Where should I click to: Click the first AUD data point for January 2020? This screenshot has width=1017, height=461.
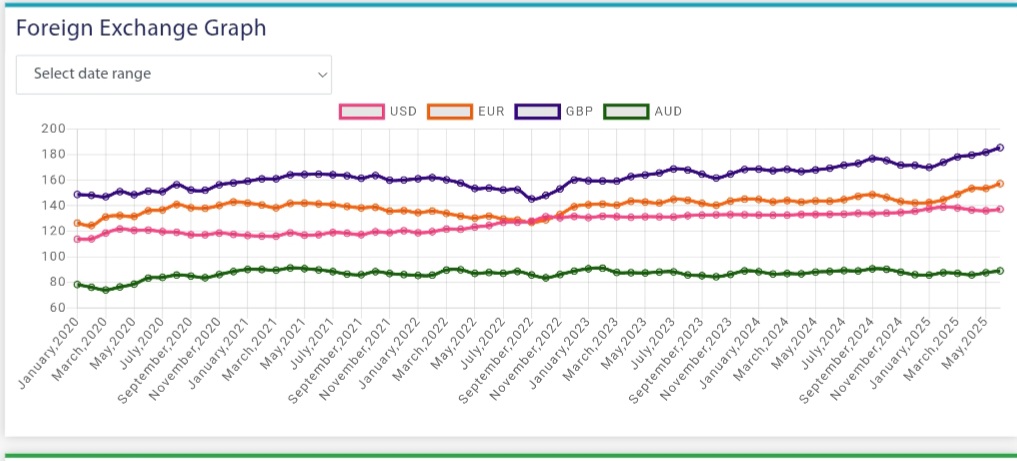click(78, 284)
